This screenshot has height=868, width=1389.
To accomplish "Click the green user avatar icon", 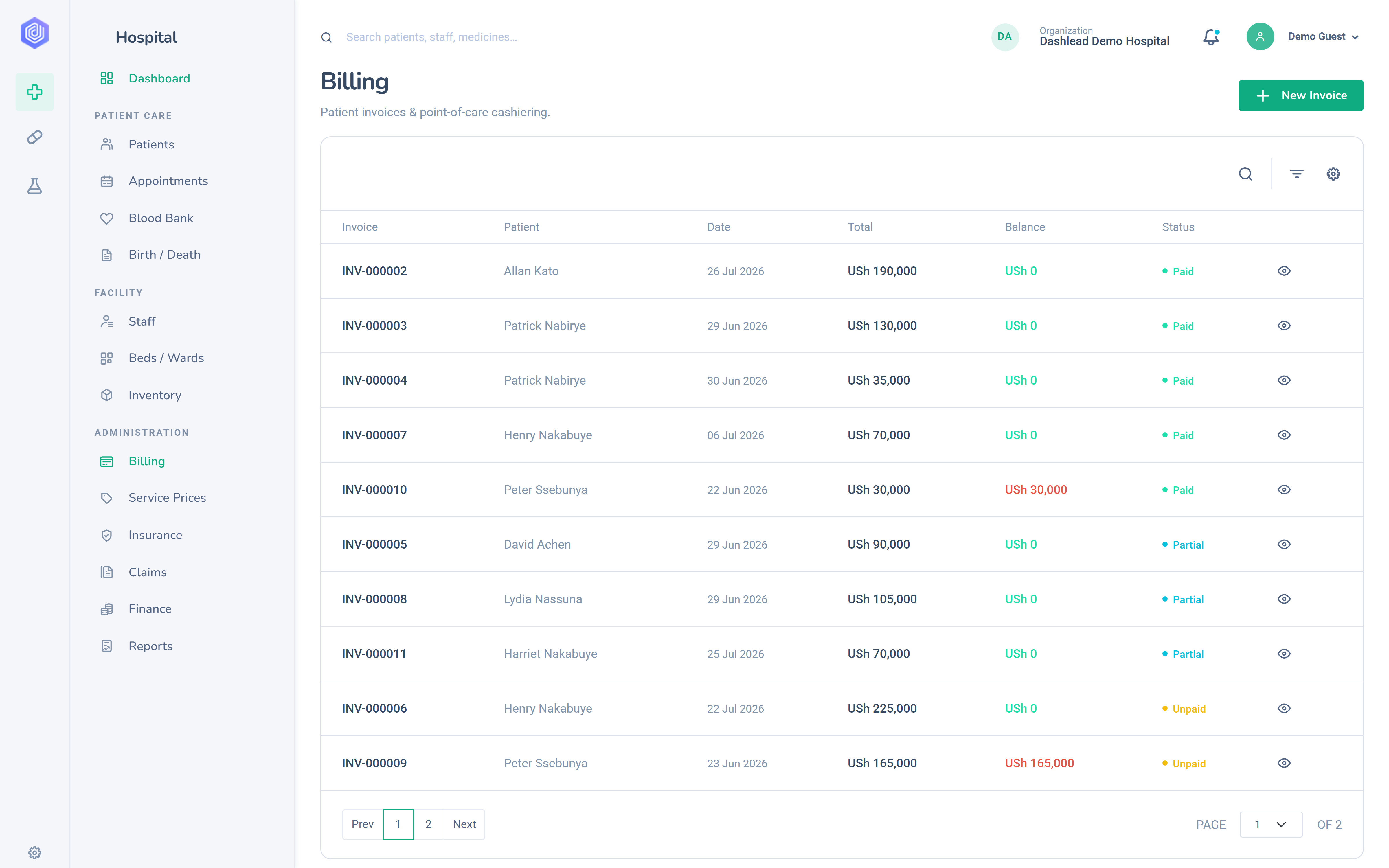I will [1260, 37].
